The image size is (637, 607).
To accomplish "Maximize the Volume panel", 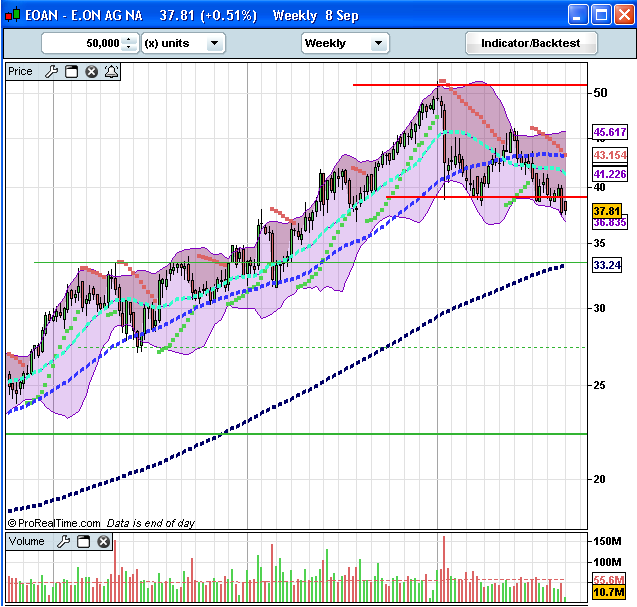I will click(x=83, y=541).
